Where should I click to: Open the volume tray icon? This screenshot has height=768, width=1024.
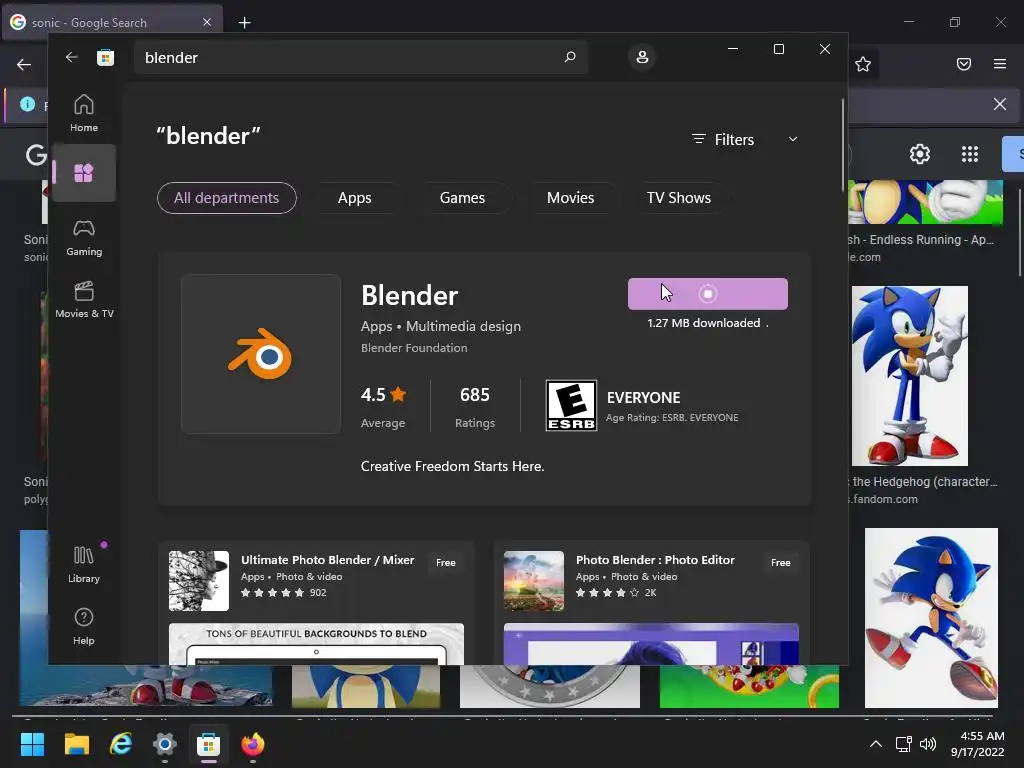click(927, 744)
